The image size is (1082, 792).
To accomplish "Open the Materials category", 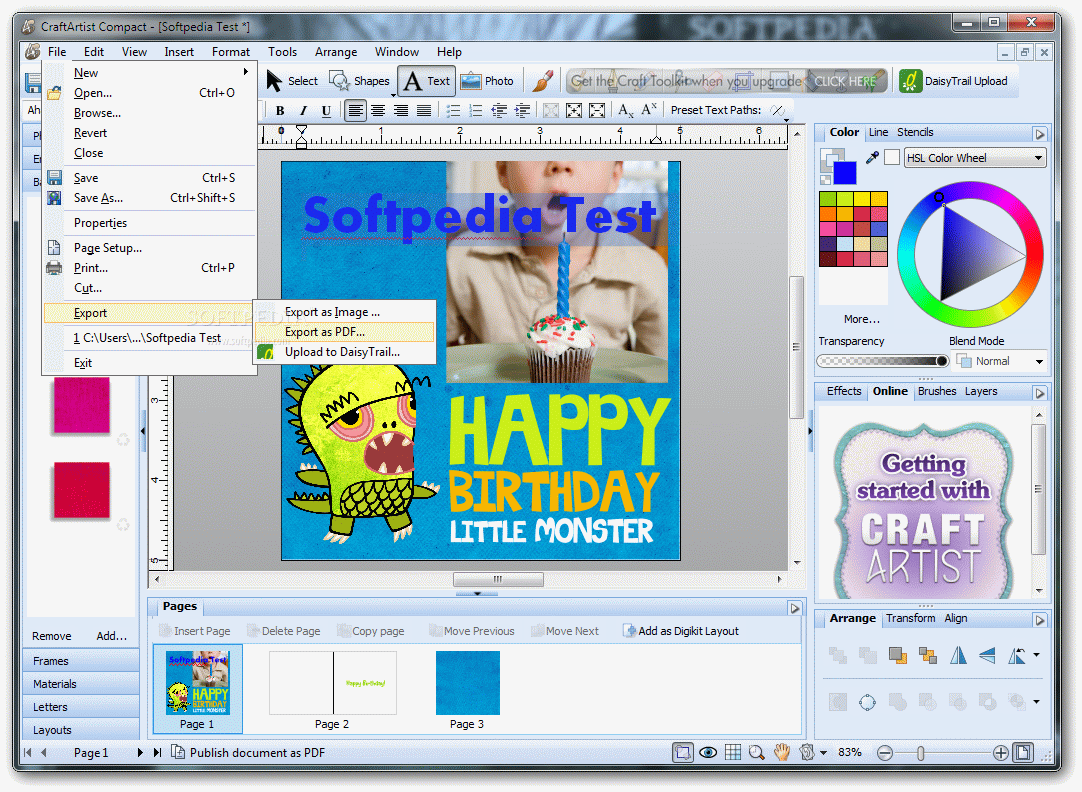I will pyautogui.click(x=81, y=684).
